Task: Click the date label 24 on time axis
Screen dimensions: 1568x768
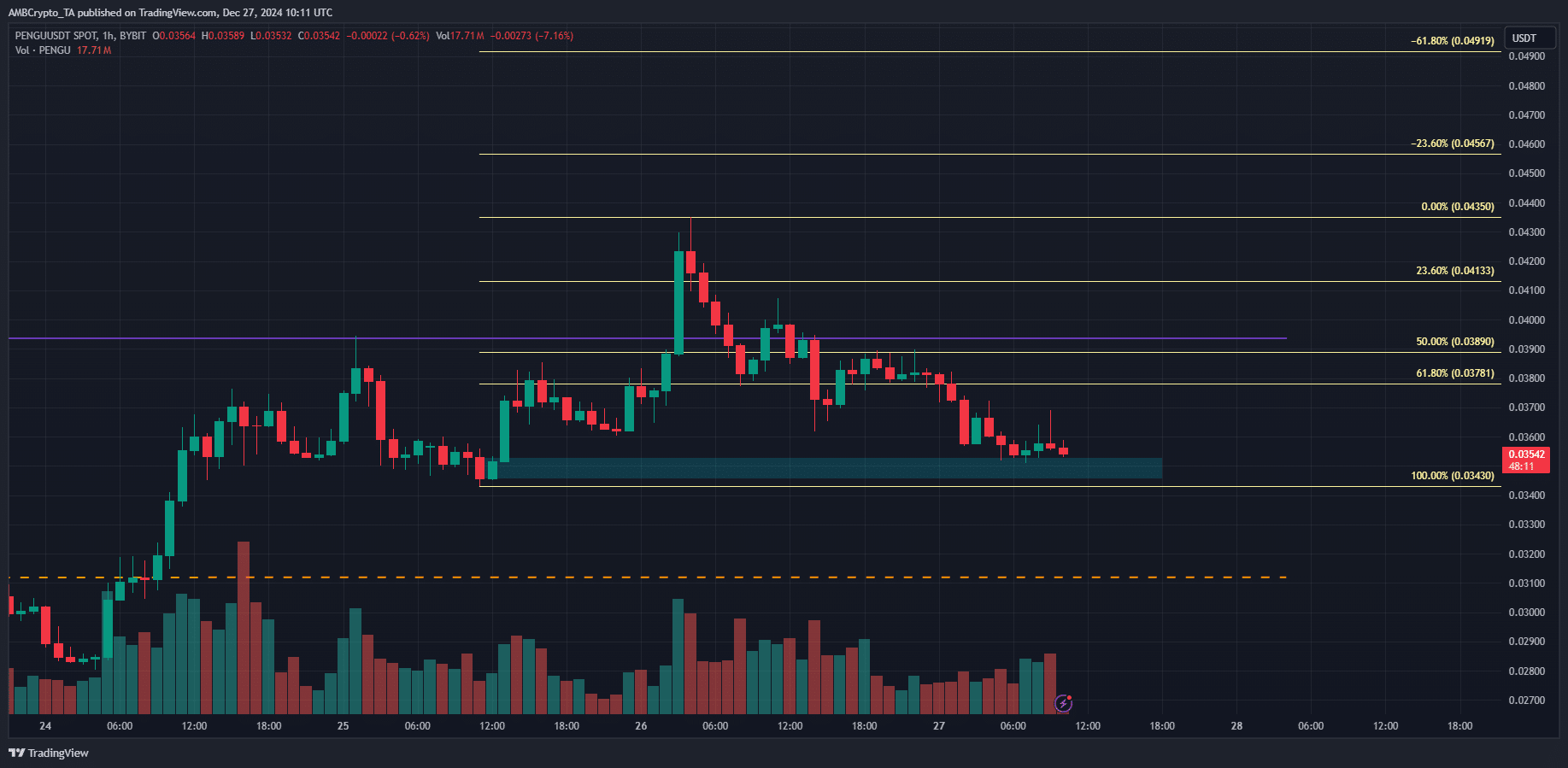Action: pos(45,726)
